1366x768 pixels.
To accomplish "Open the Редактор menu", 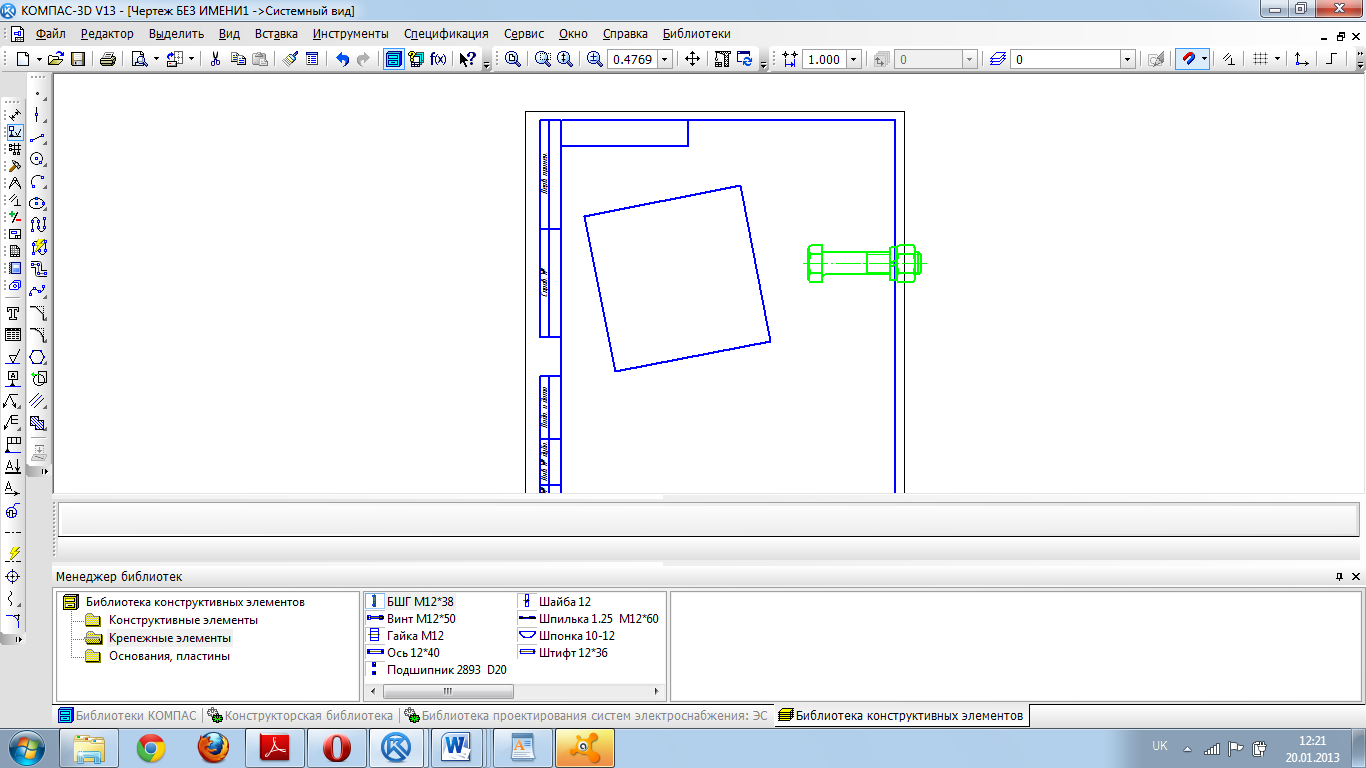I will (107, 34).
